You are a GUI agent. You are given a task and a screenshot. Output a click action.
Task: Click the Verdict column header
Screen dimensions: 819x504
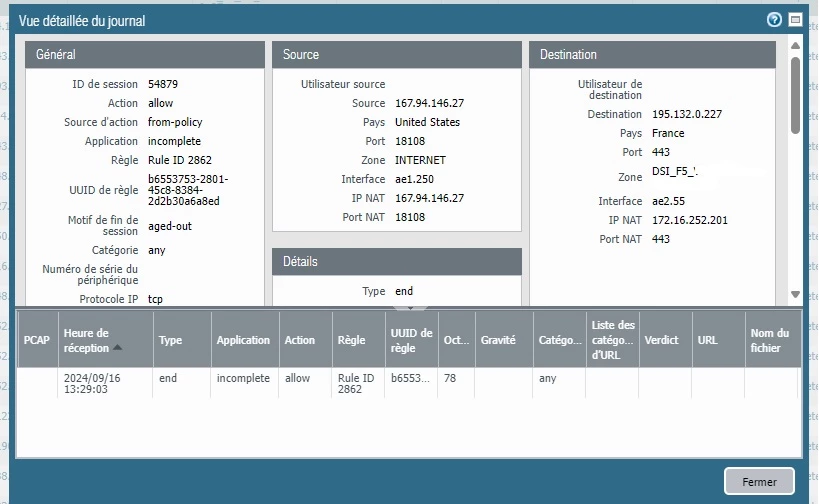pos(666,340)
